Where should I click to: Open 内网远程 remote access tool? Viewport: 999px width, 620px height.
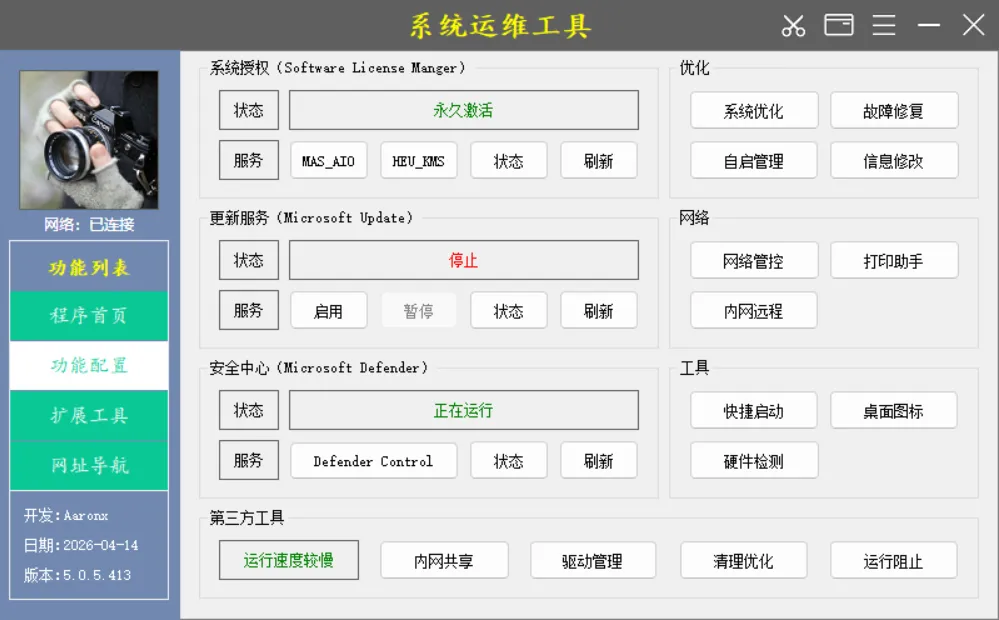point(753,310)
